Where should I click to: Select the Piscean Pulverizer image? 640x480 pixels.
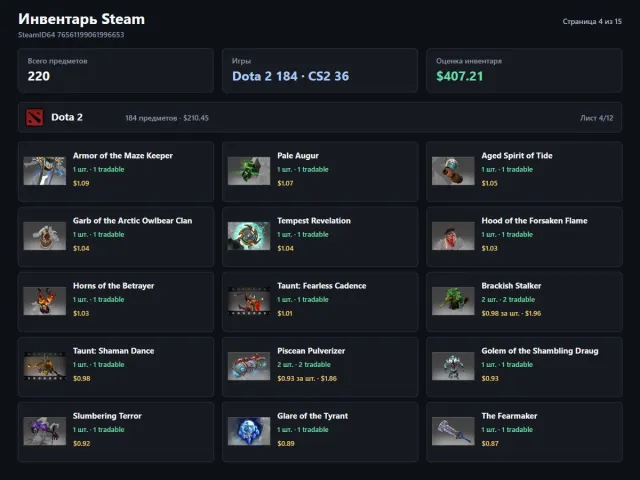[x=249, y=366]
